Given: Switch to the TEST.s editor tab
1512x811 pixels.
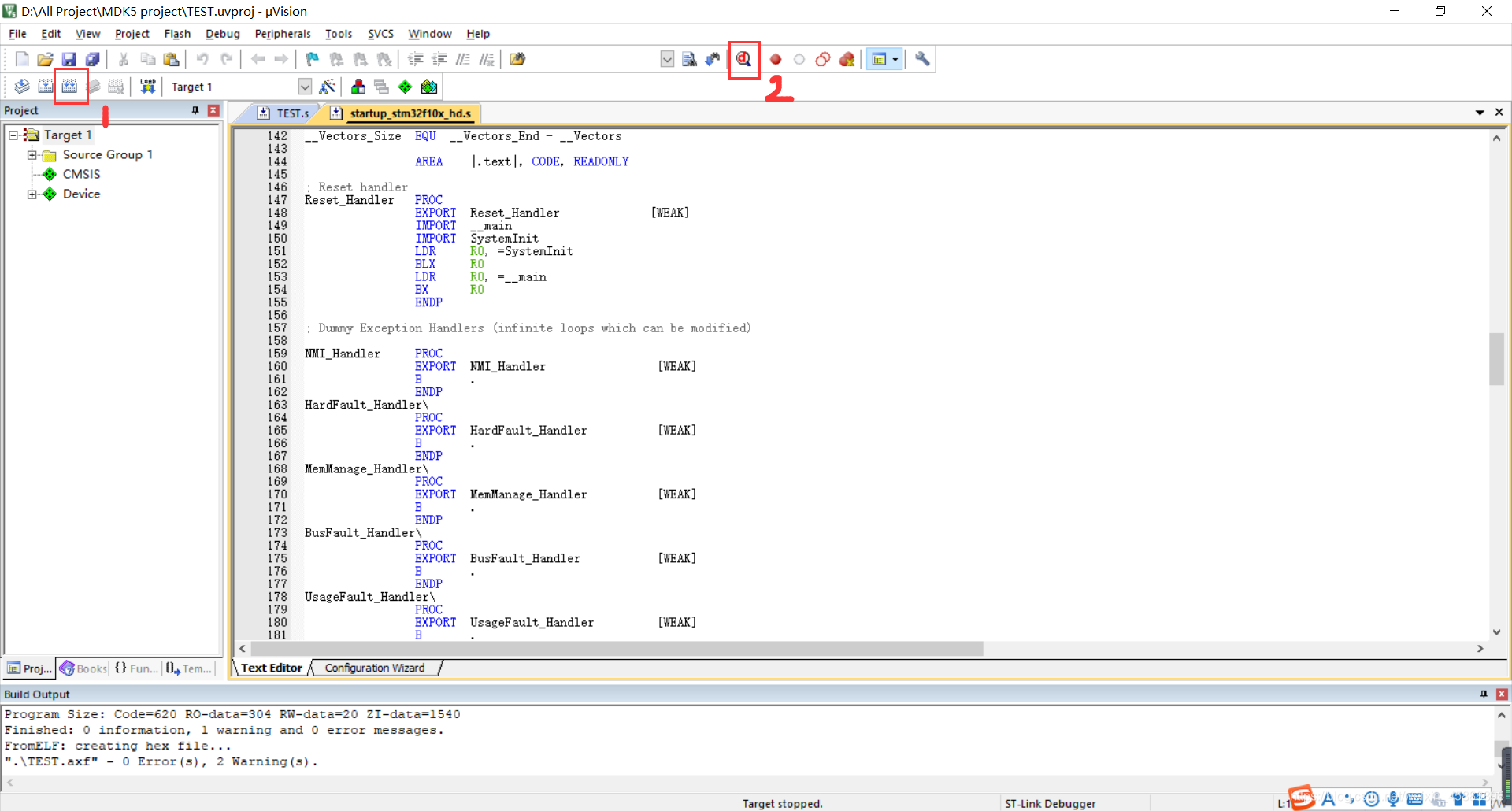Looking at the screenshot, I should tap(283, 113).
